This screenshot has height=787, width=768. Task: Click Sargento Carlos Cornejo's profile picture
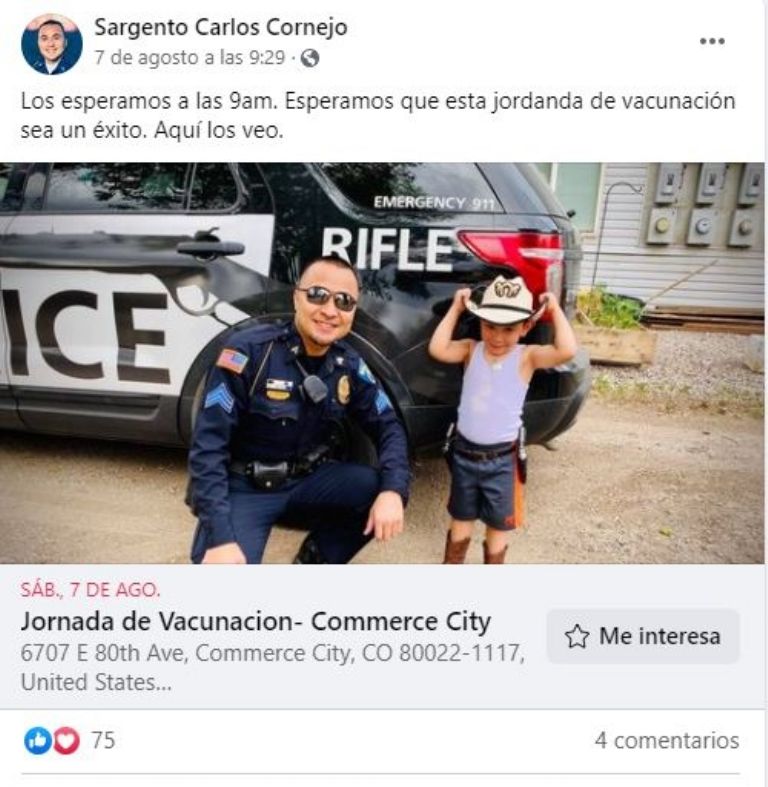[x=52, y=44]
